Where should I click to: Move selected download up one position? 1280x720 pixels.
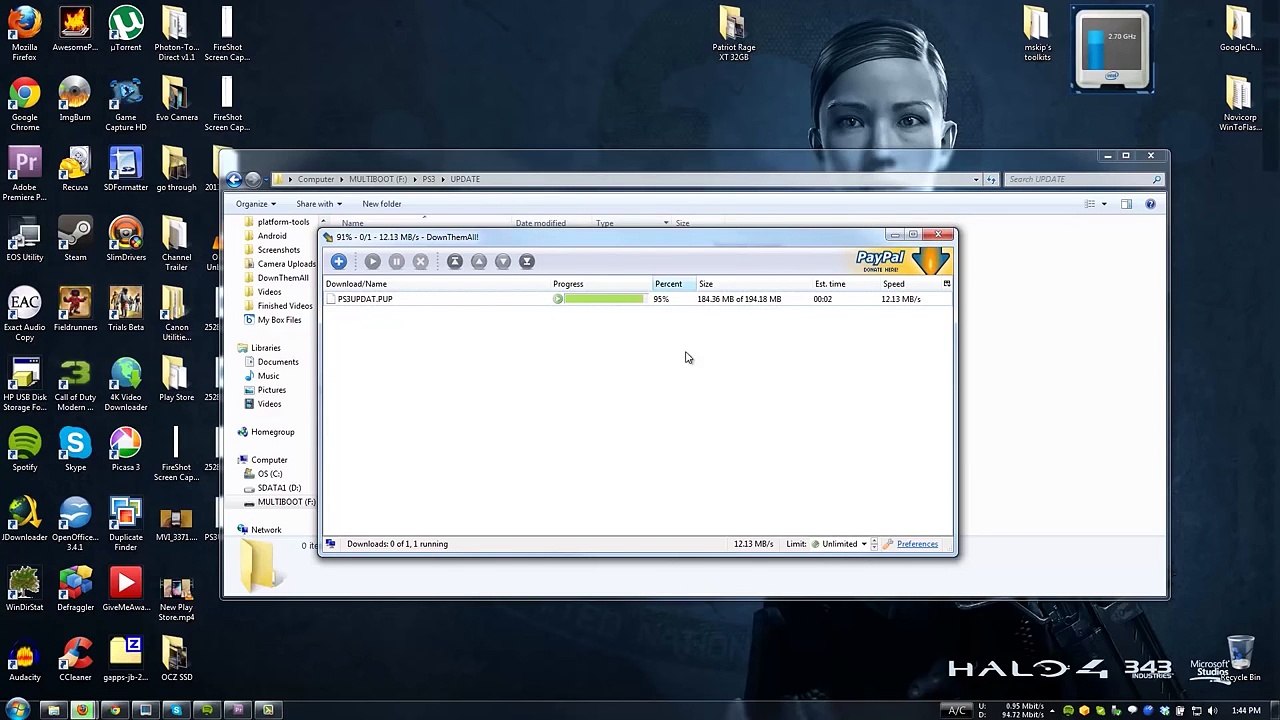pos(479,261)
